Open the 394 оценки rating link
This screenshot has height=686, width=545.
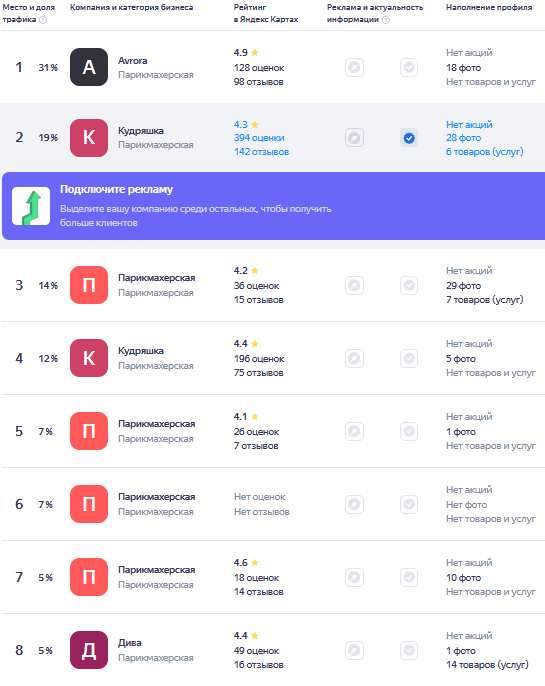(x=259, y=138)
